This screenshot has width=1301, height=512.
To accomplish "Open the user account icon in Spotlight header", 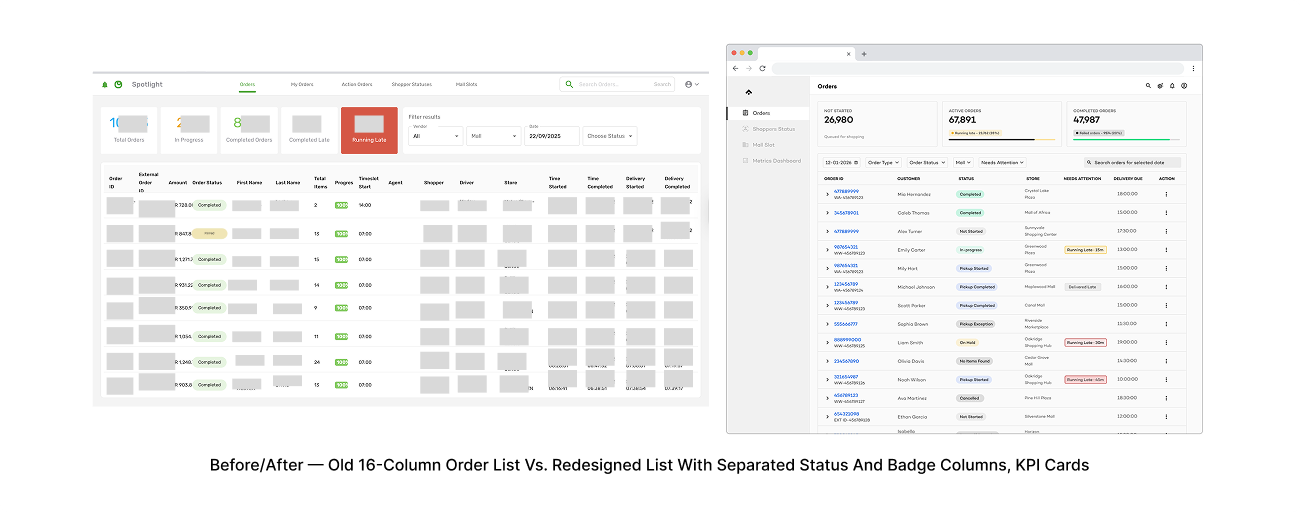I will 691,85.
